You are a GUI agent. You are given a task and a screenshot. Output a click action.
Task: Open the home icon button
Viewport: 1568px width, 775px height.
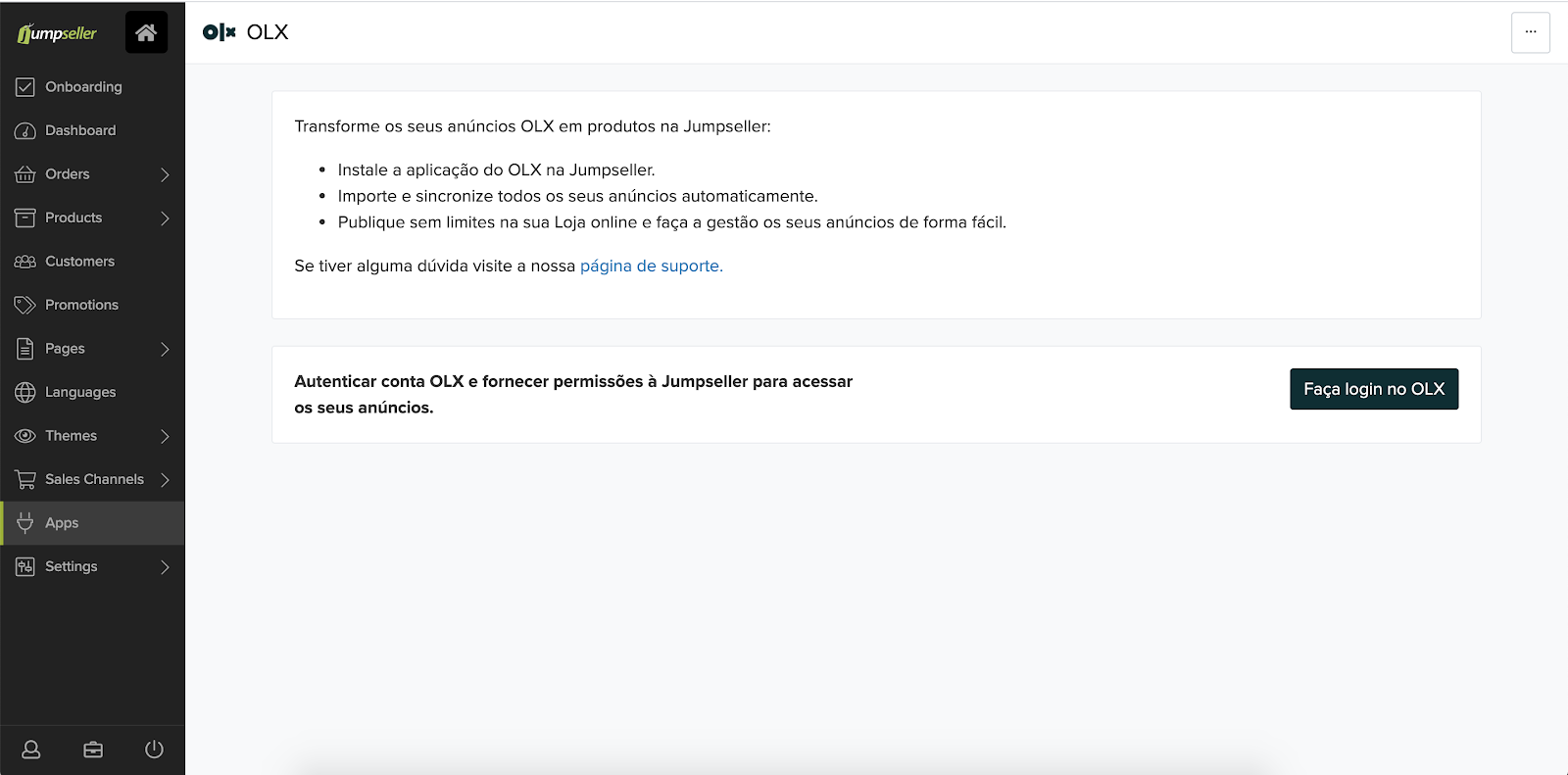click(x=146, y=32)
